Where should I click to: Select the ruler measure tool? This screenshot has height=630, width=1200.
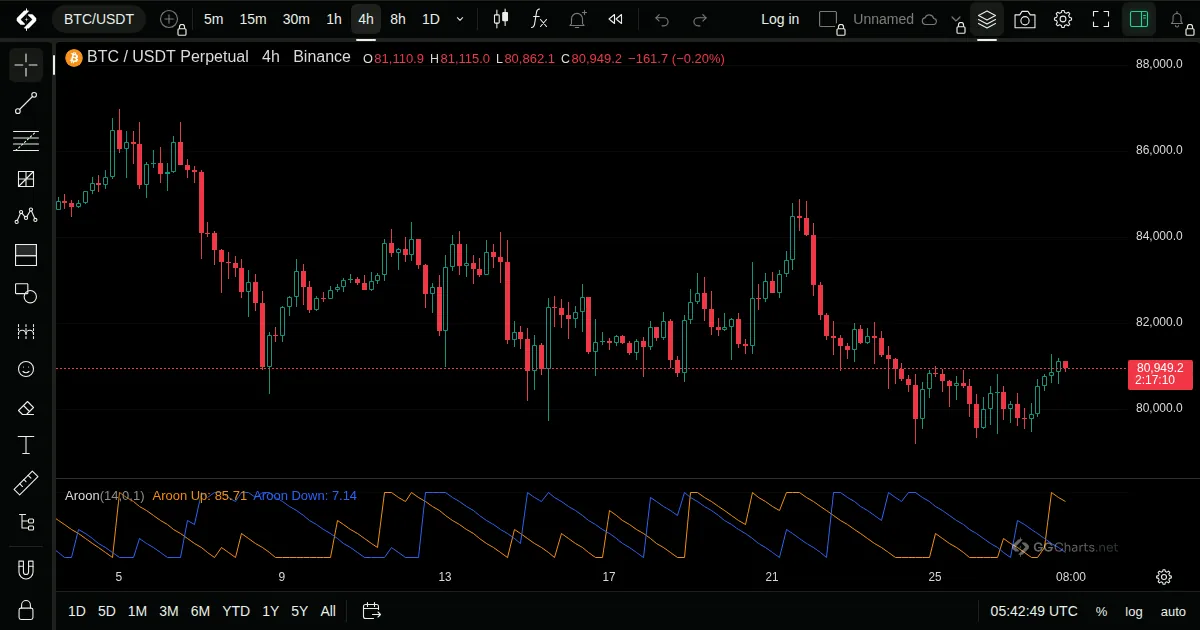(x=26, y=484)
